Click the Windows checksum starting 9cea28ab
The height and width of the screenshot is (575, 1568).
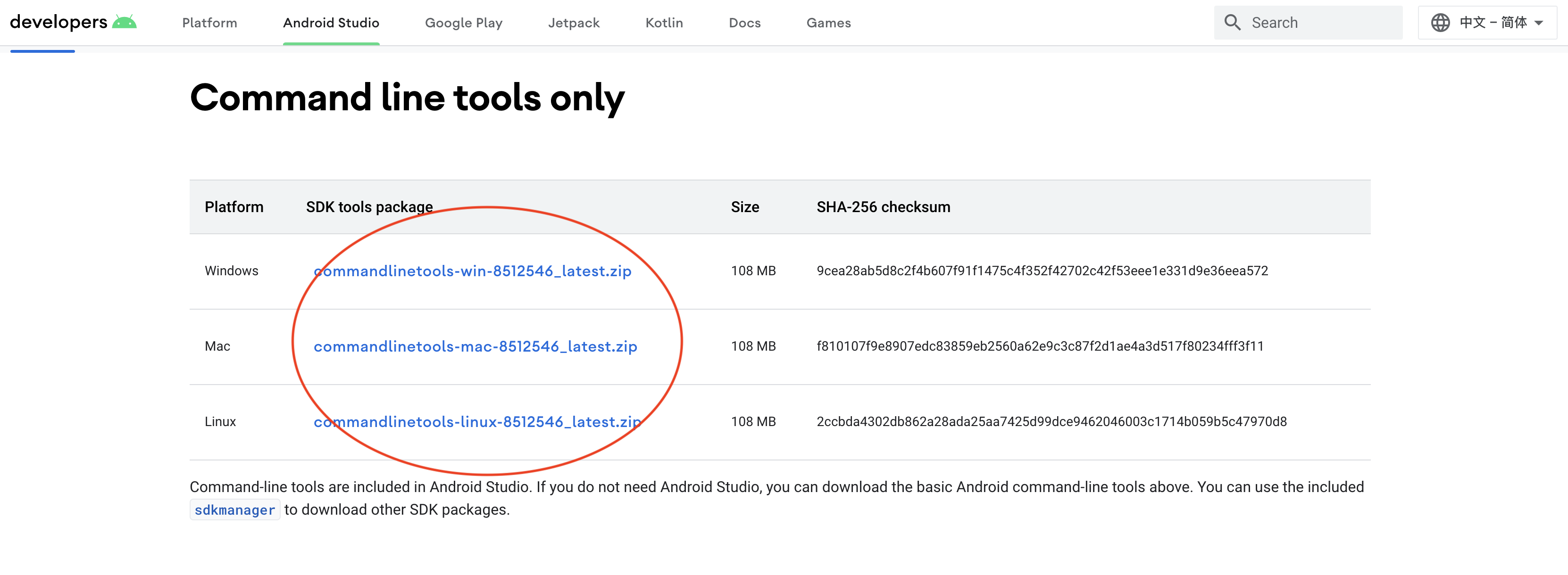point(1042,271)
